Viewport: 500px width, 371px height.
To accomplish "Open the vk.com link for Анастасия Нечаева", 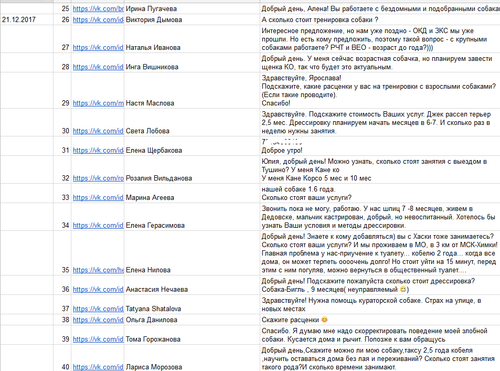I will (98, 289).
